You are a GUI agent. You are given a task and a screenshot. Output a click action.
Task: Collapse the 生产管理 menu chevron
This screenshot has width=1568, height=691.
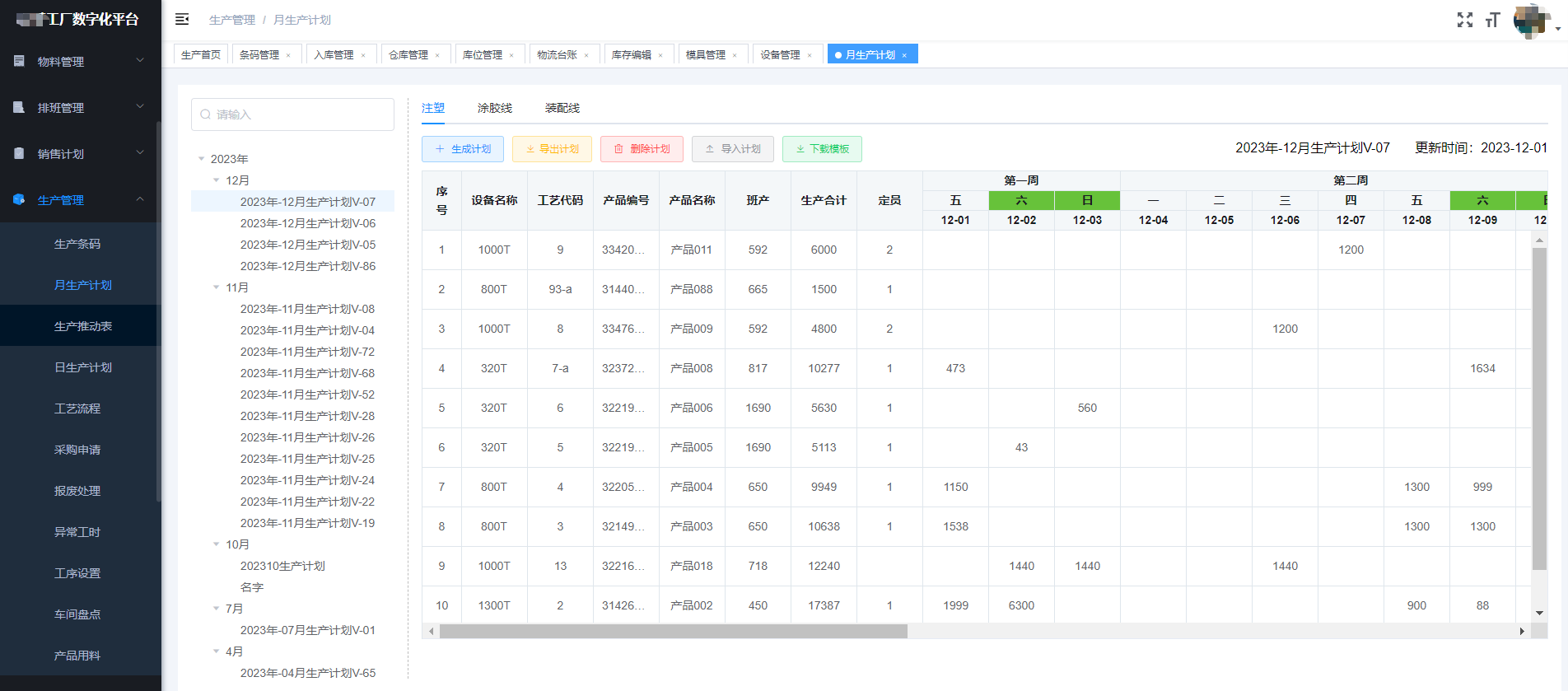tap(140, 198)
